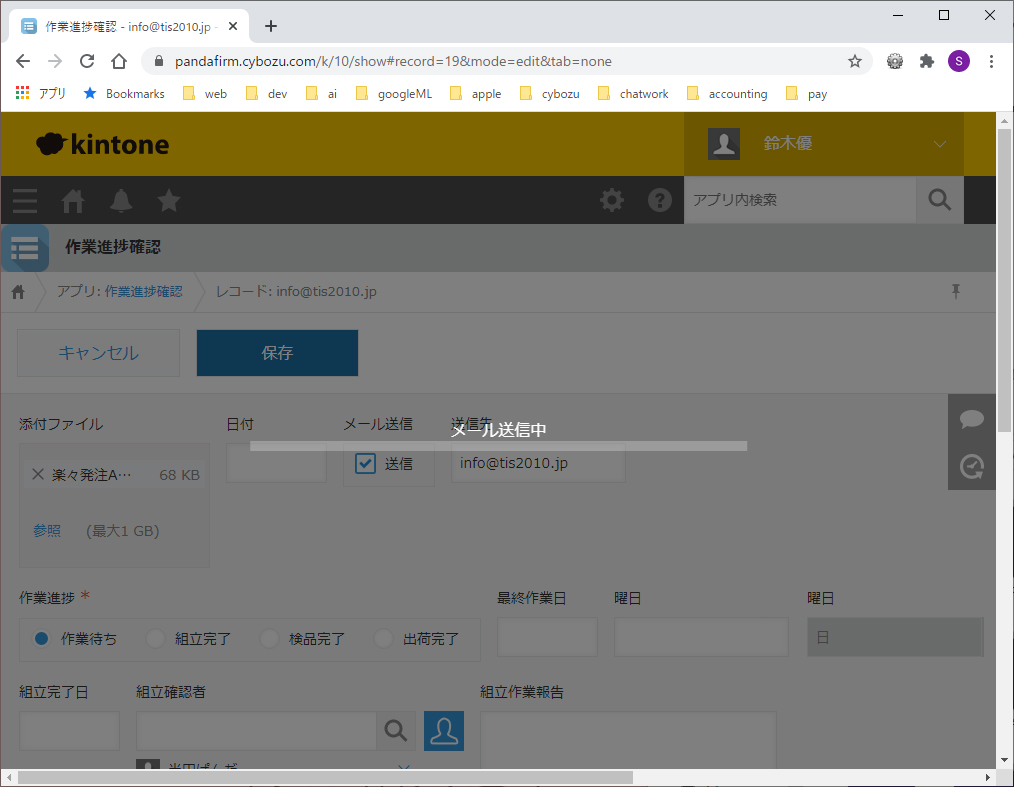Open the change history clock icon

pyautogui.click(x=971, y=466)
